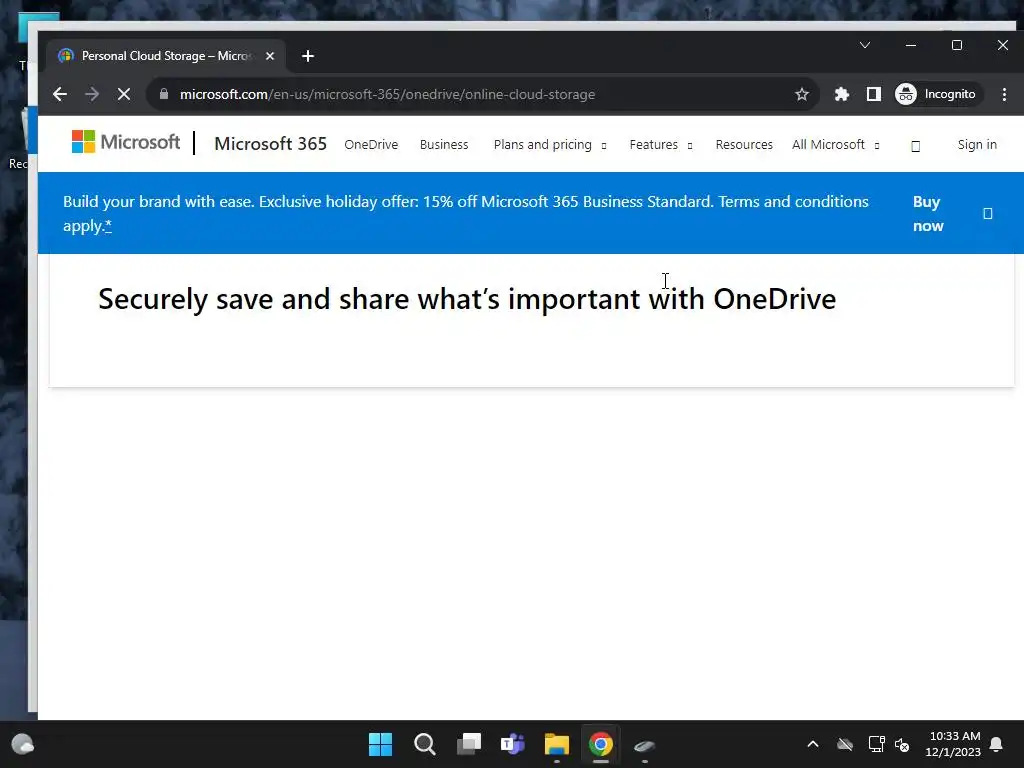
Task: Open Chrome side panel icon
Action: click(873, 95)
